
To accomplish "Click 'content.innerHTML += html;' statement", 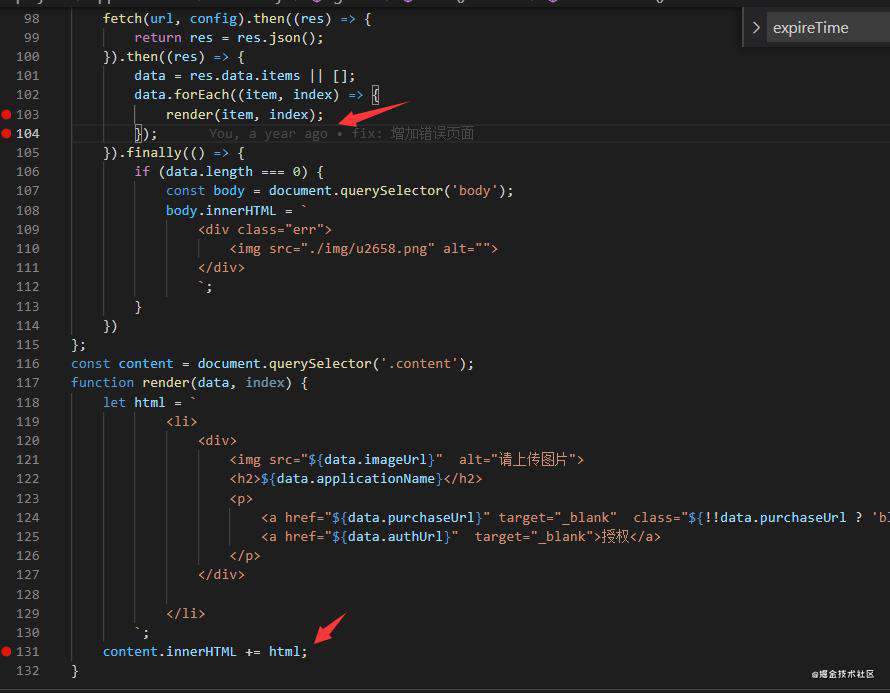I will click(x=205, y=652).
